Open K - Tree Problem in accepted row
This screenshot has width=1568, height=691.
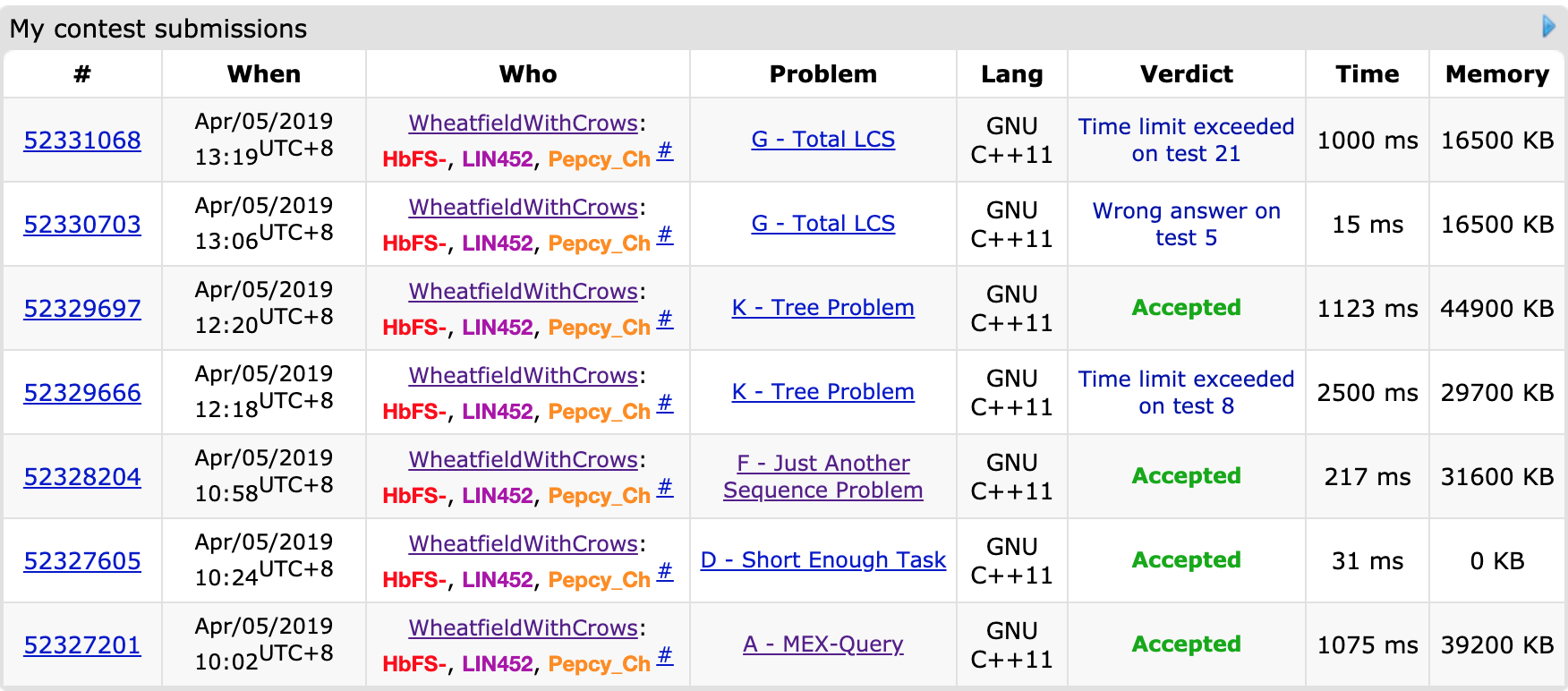(822, 308)
